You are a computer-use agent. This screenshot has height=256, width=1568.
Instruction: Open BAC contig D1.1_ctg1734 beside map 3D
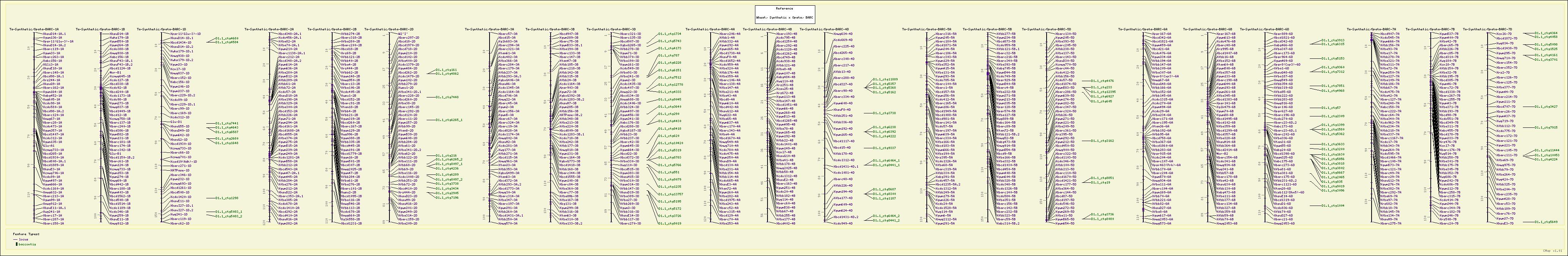coord(670,34)
